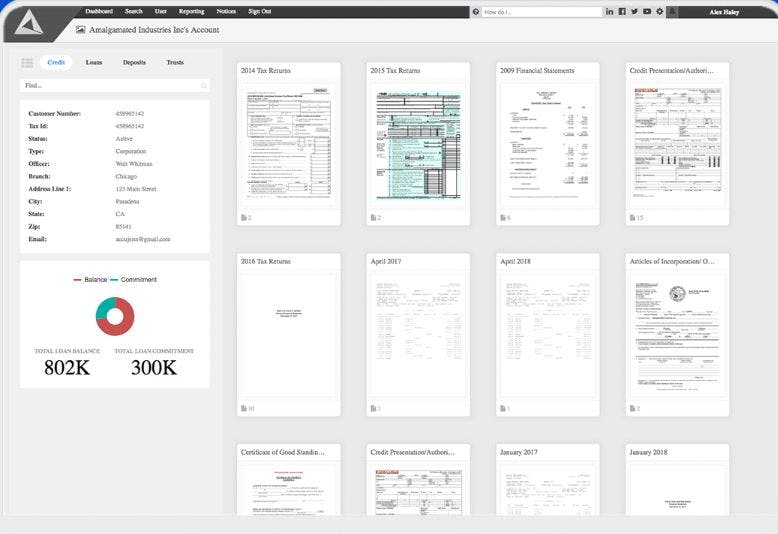The image size is (778, 534).
Task: Open the Reporting menu
Action: [x=191, y=11]
